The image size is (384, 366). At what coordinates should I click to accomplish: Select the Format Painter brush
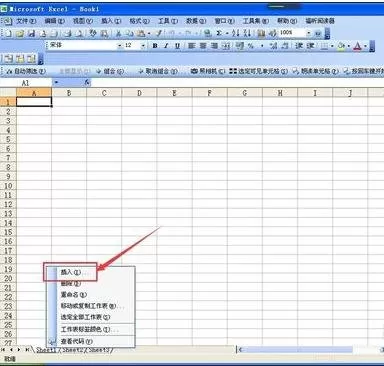click(159, 33)
